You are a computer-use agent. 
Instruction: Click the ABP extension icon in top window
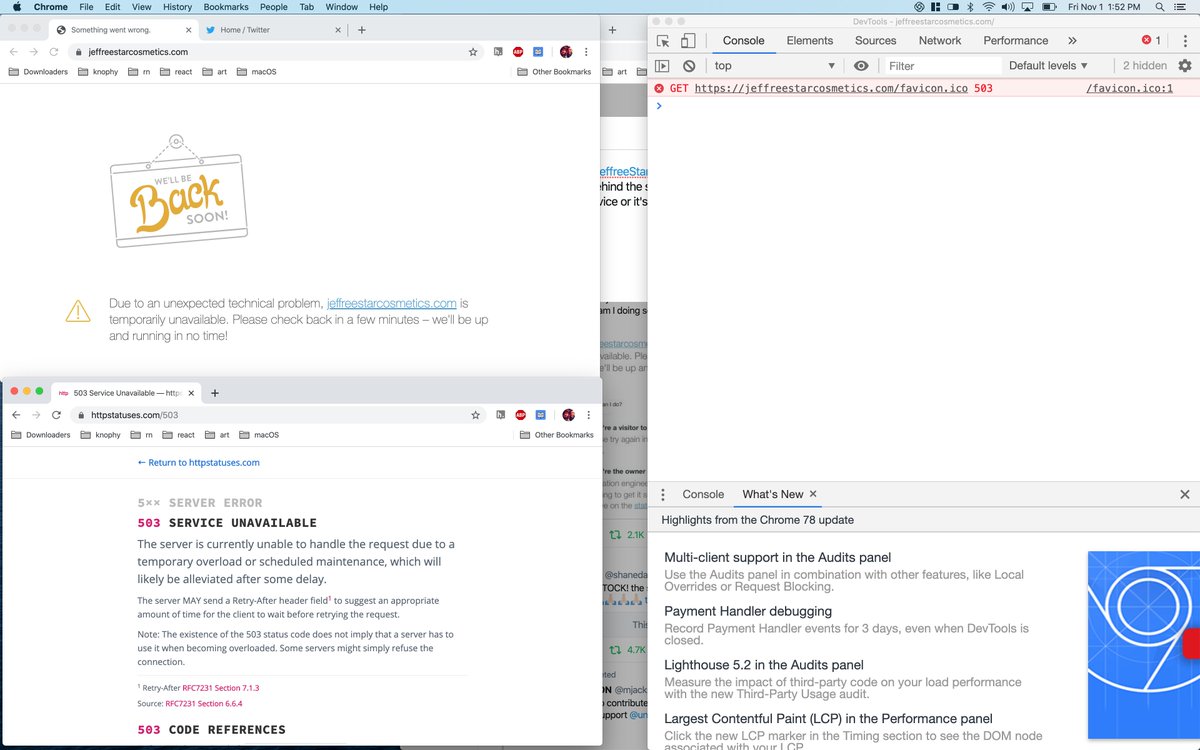(x=518, y=52)
